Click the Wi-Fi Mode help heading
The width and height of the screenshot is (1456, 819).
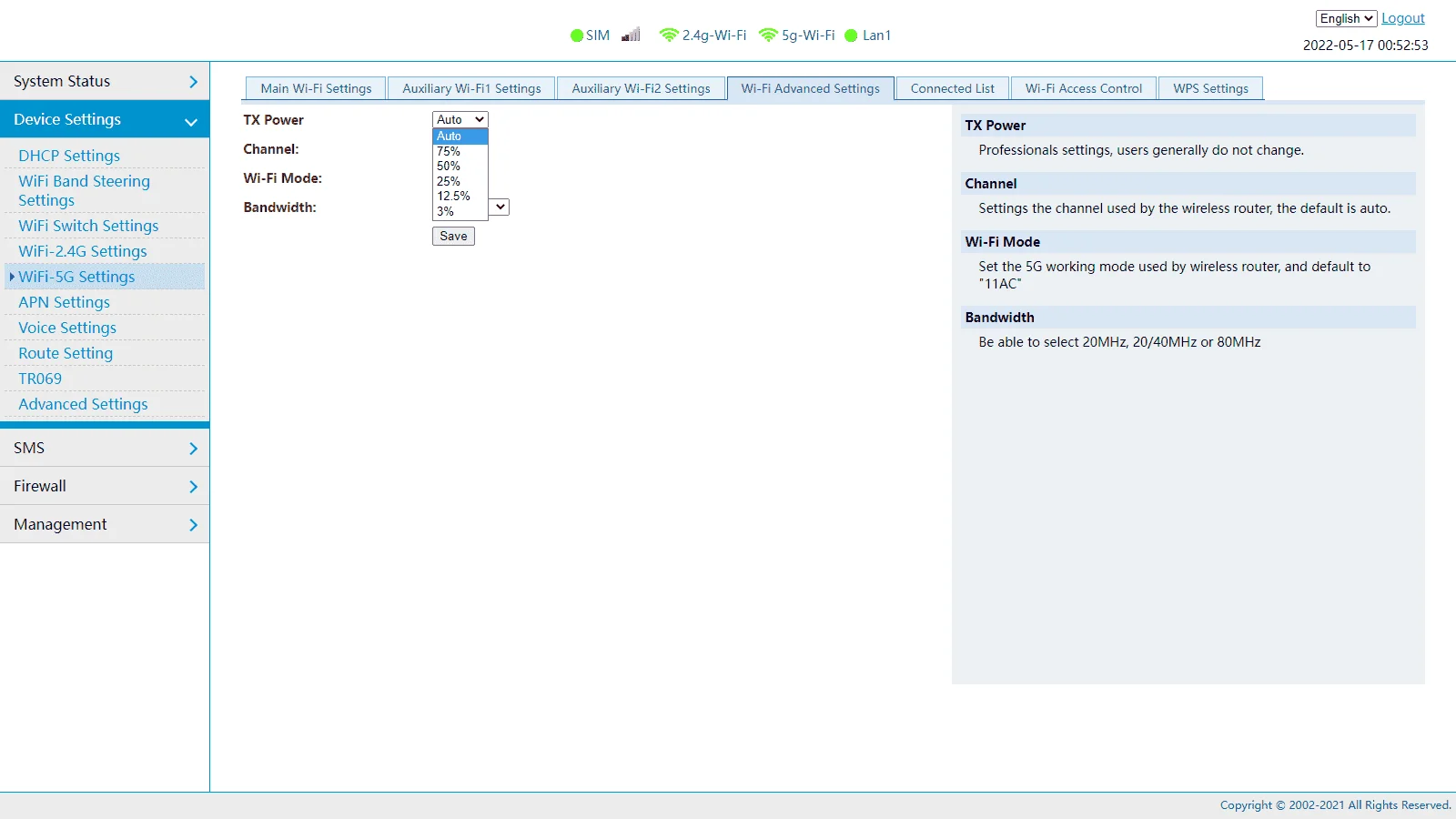point(1003,242)
